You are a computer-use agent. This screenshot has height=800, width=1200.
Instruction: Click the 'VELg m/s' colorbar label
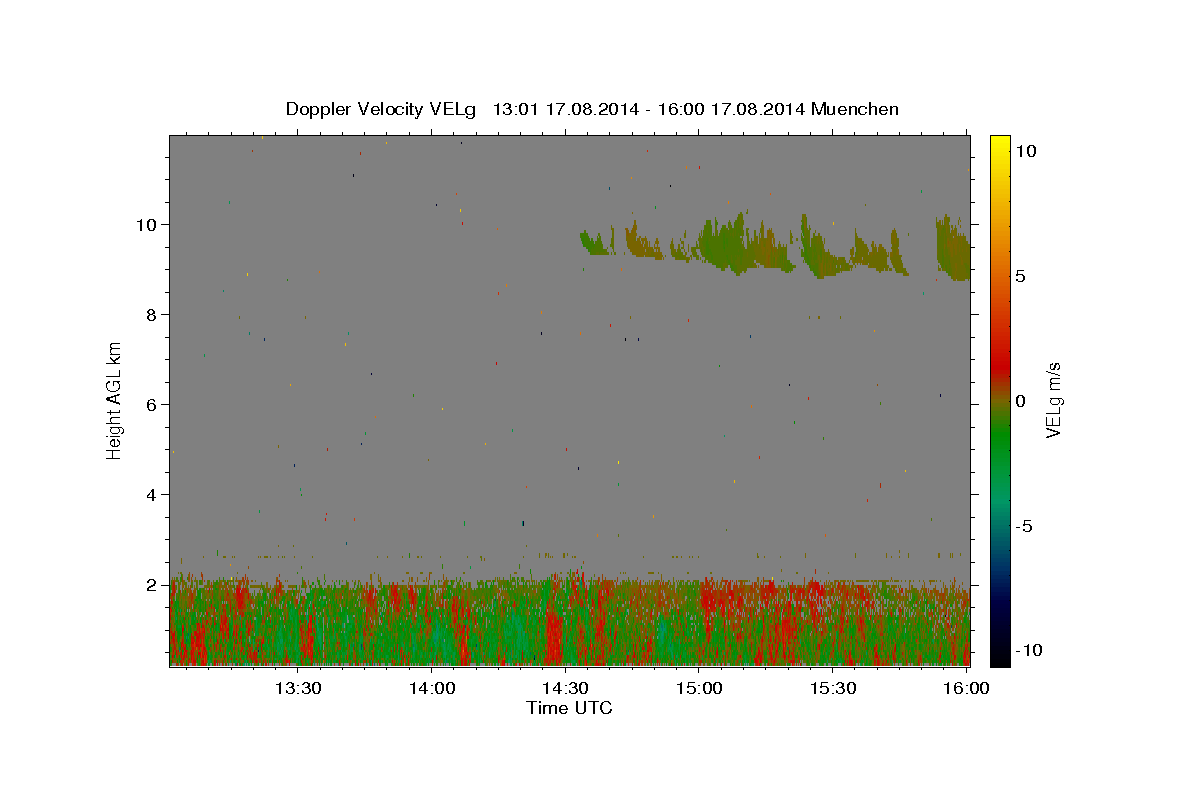pyautogui.click(x=1053, y=400)
